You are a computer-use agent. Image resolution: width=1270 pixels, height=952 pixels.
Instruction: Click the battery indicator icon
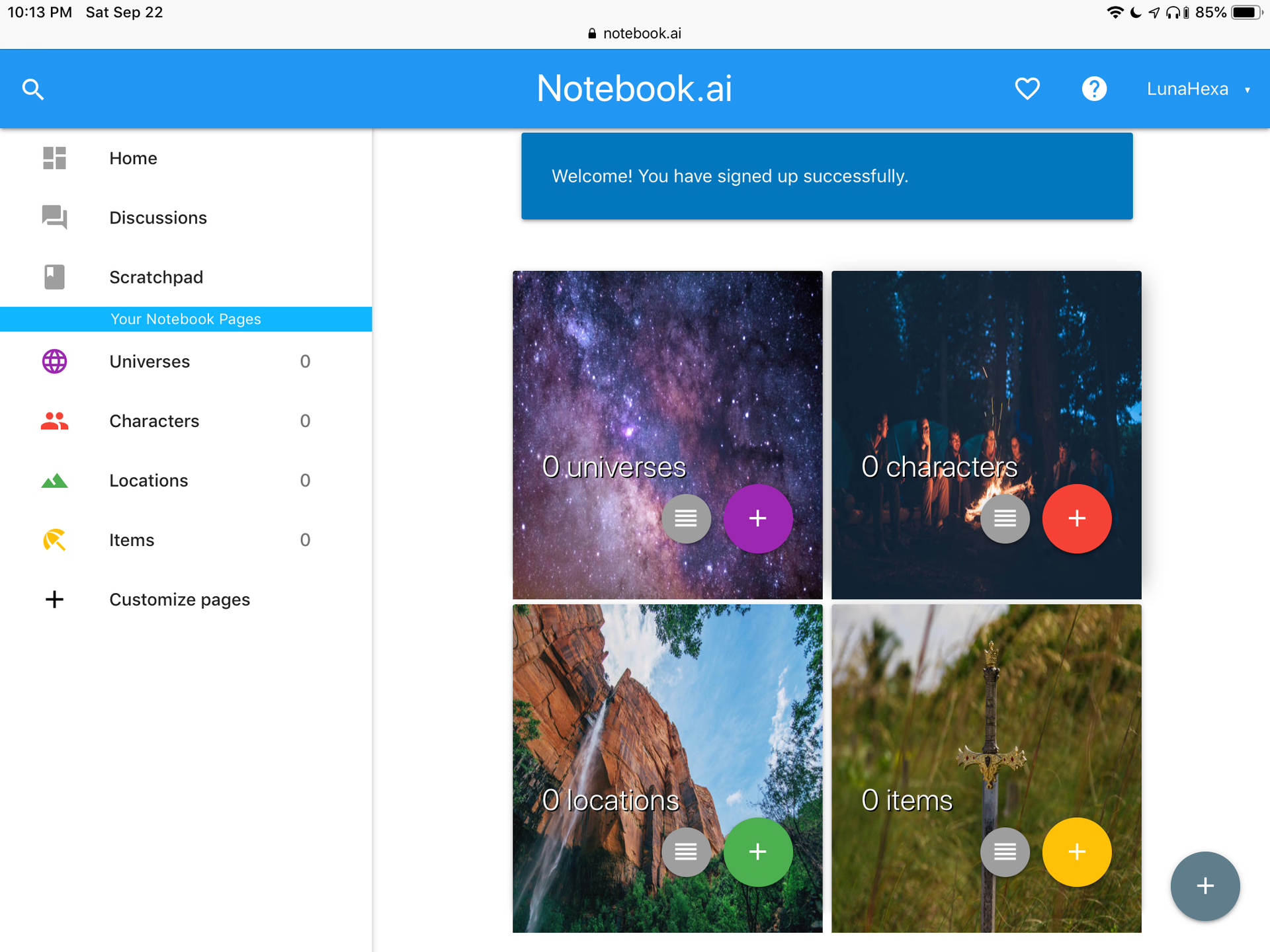(x=1246, y=13)
